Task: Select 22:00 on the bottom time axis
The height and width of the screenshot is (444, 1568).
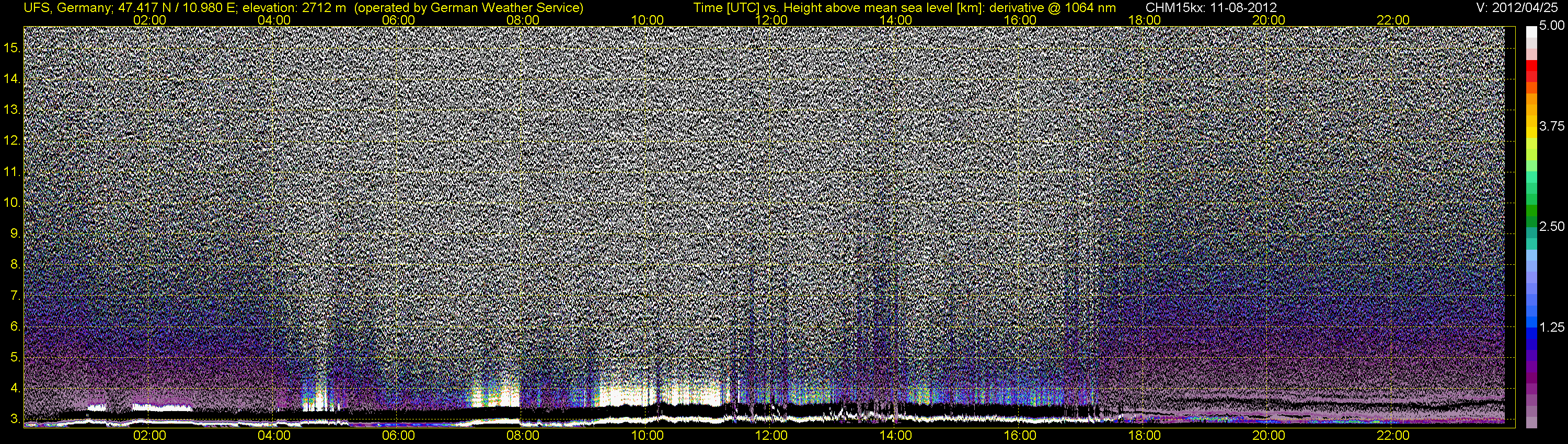Action: (1393, 436)
